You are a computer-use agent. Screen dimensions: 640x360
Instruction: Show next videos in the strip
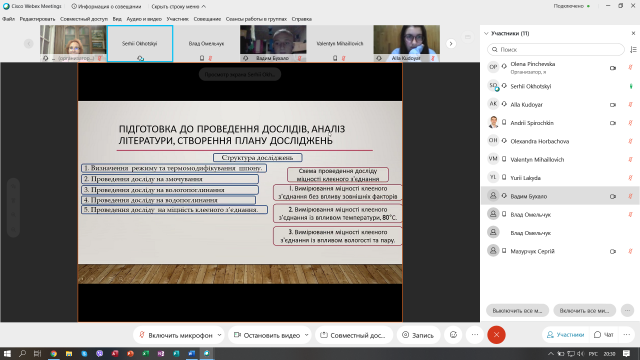[x=451, y=43]
